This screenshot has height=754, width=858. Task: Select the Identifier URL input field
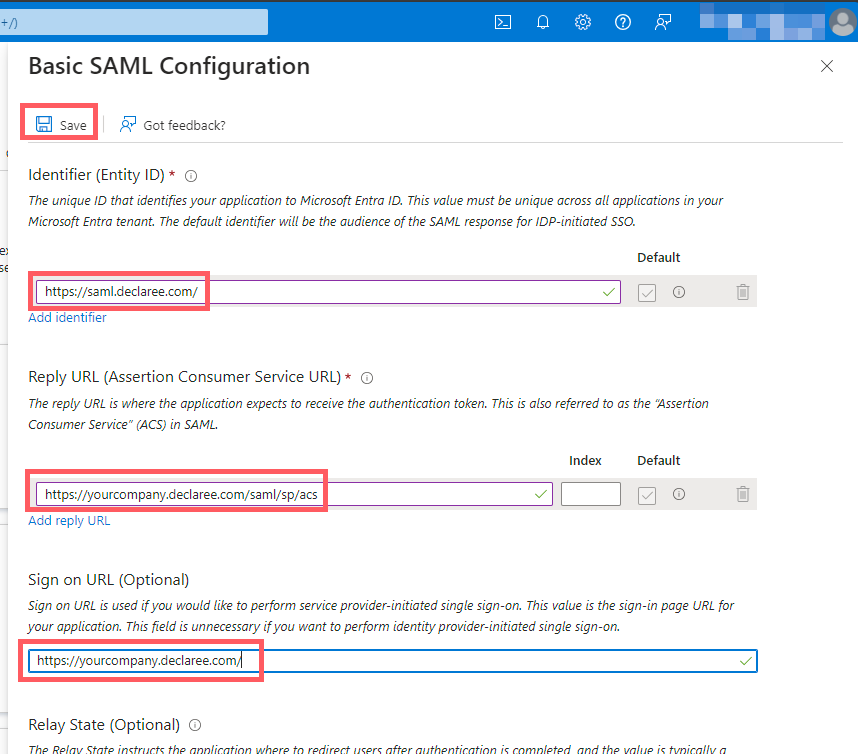pos(300,291)
